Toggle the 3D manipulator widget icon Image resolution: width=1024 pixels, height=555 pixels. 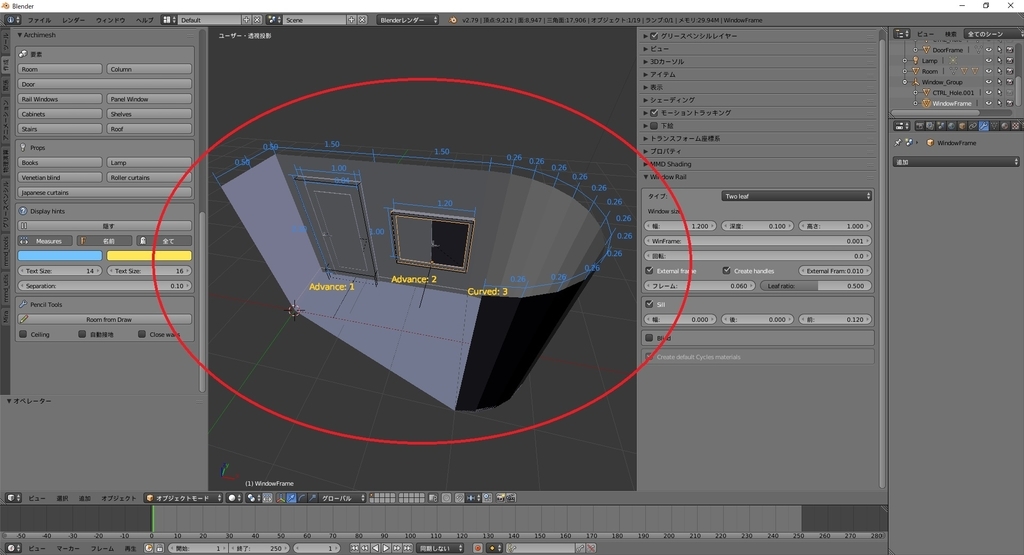pyautogui.click(x=281, y=498)
